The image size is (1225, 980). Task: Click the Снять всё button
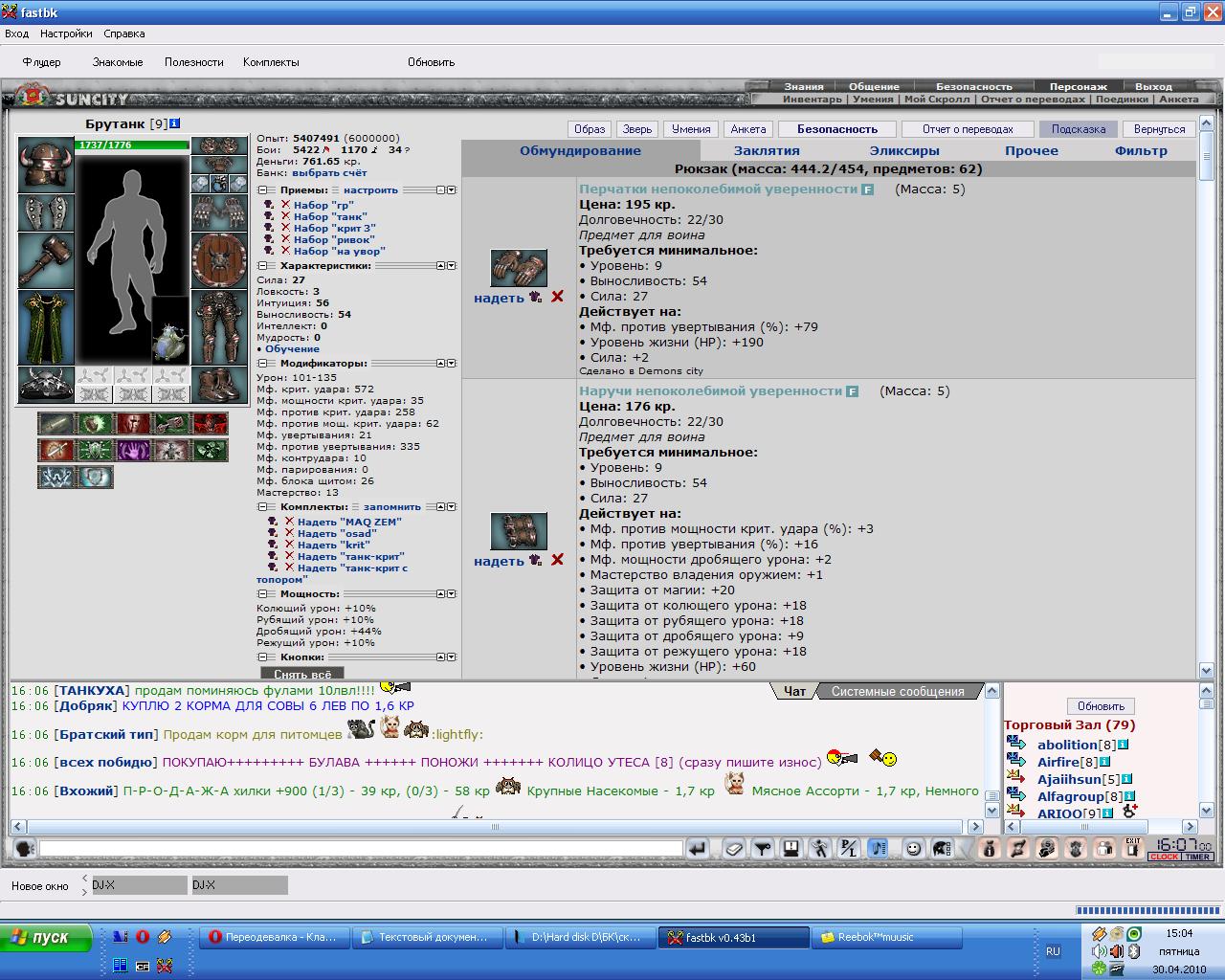302,674
